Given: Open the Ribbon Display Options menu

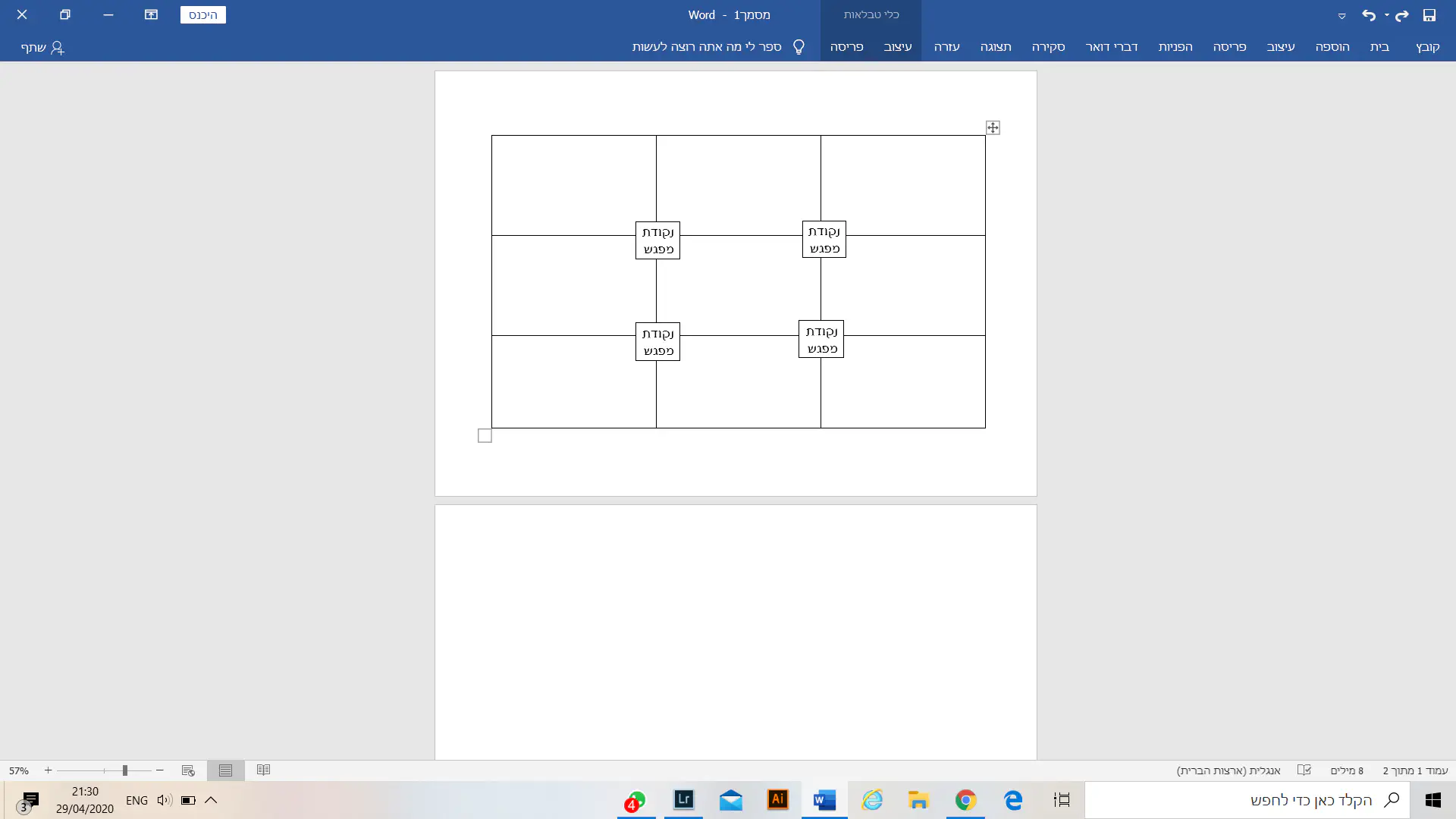Looking at the screenshot, I should (x=151, y=14).
